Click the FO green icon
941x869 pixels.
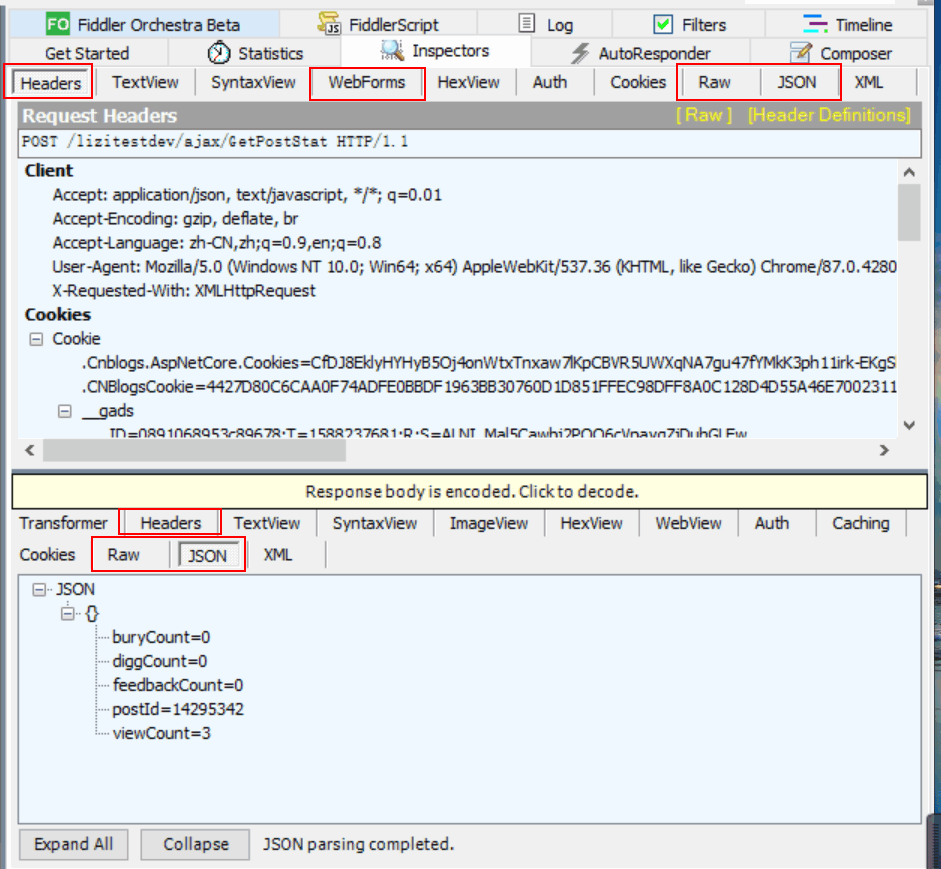pyautogui.click(x=58, y=25)
